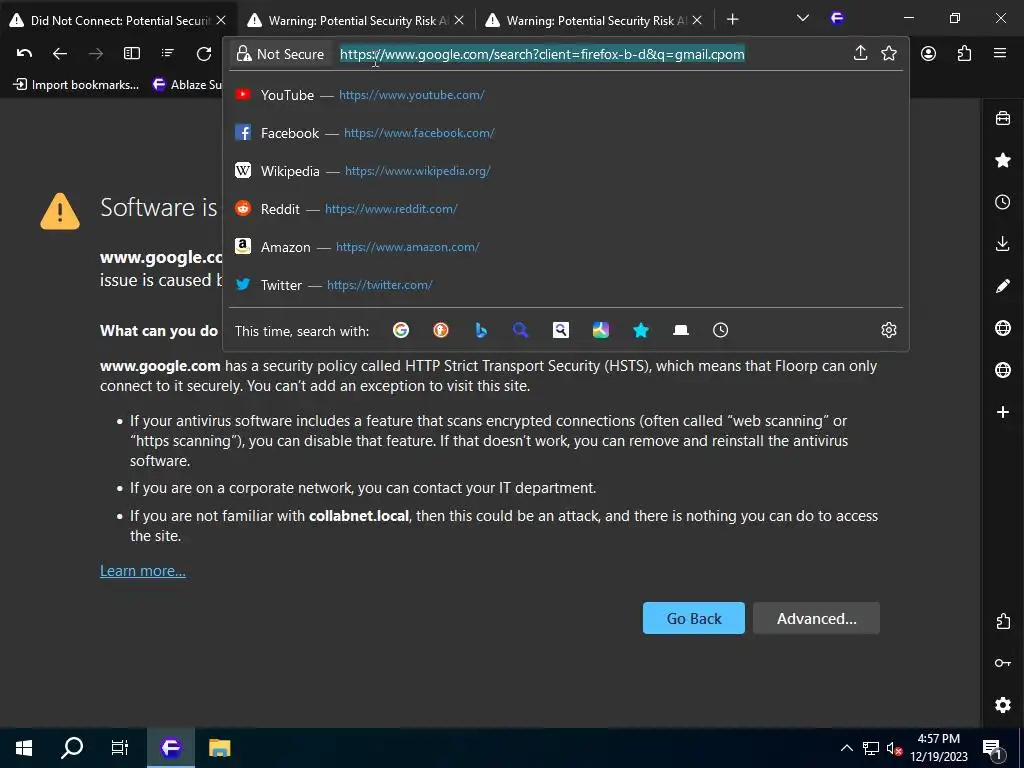Click the taskbar clock showing 4:57 PM
Image resolution: width=1024 pixels, height=768 pixels.
point(938,748)
